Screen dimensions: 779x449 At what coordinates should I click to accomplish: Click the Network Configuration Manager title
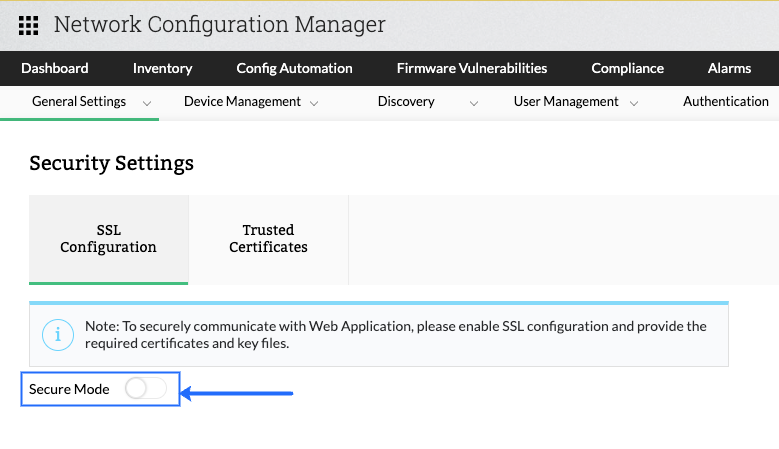point(219,25)
